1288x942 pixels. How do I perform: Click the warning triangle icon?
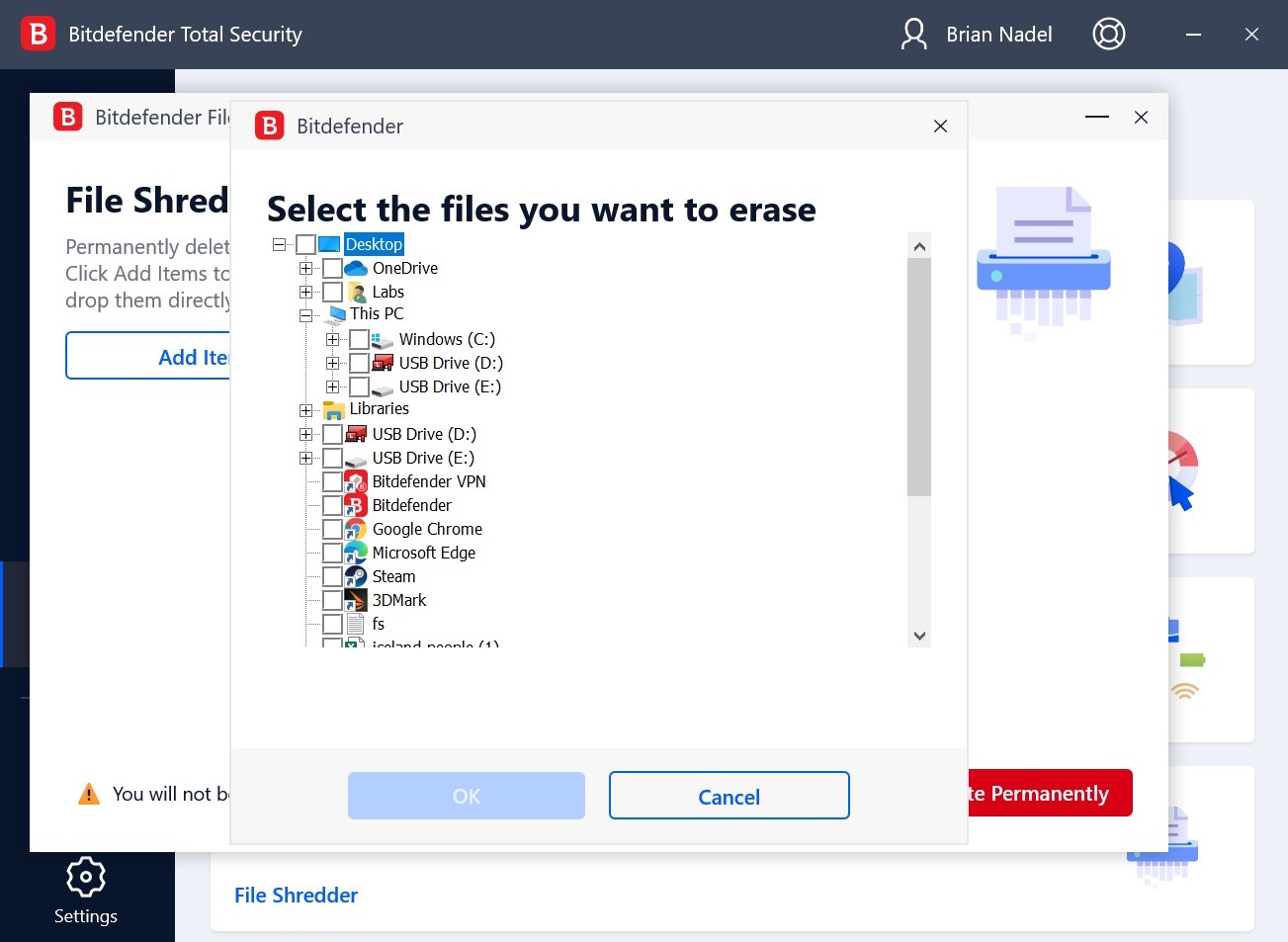tap(89, 794)
